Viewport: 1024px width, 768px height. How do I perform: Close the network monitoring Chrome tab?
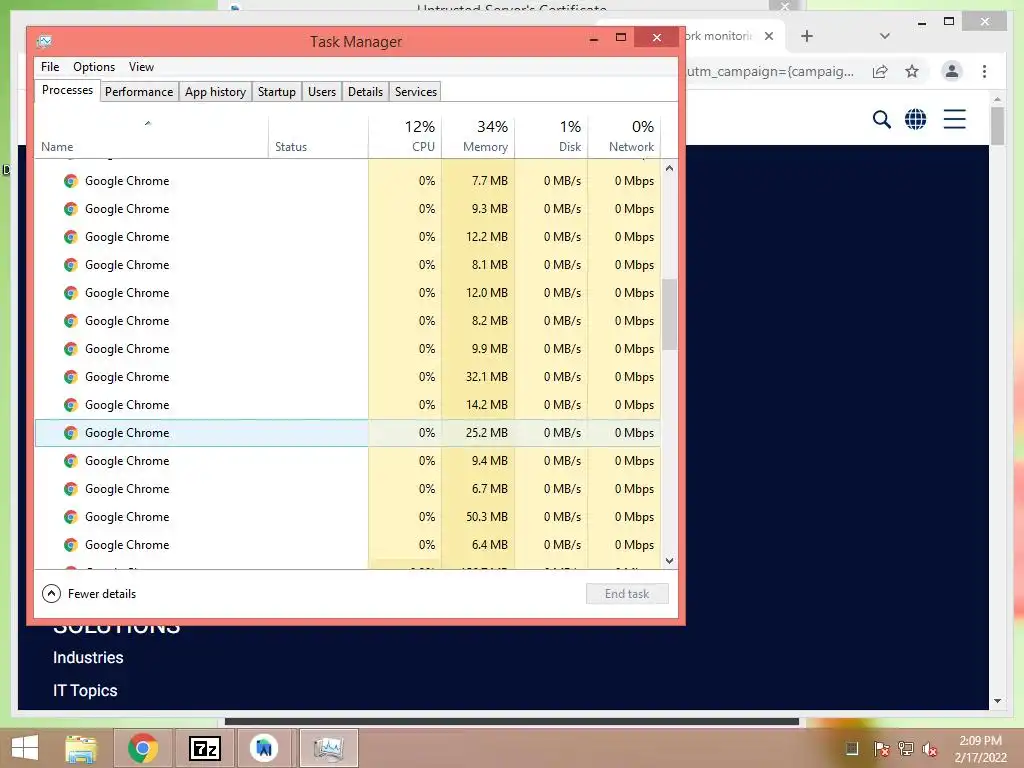click(x=769, y=36)
